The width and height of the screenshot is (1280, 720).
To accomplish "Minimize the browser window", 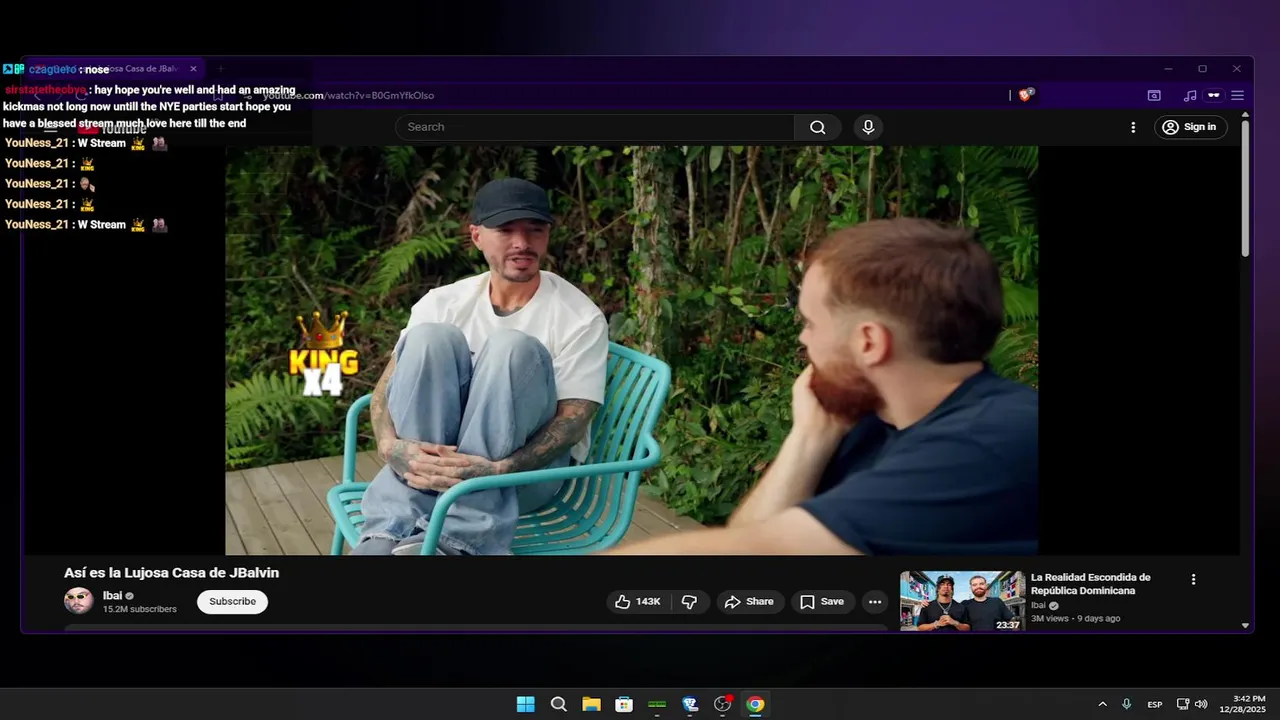I will click(x=1168, y=69).
